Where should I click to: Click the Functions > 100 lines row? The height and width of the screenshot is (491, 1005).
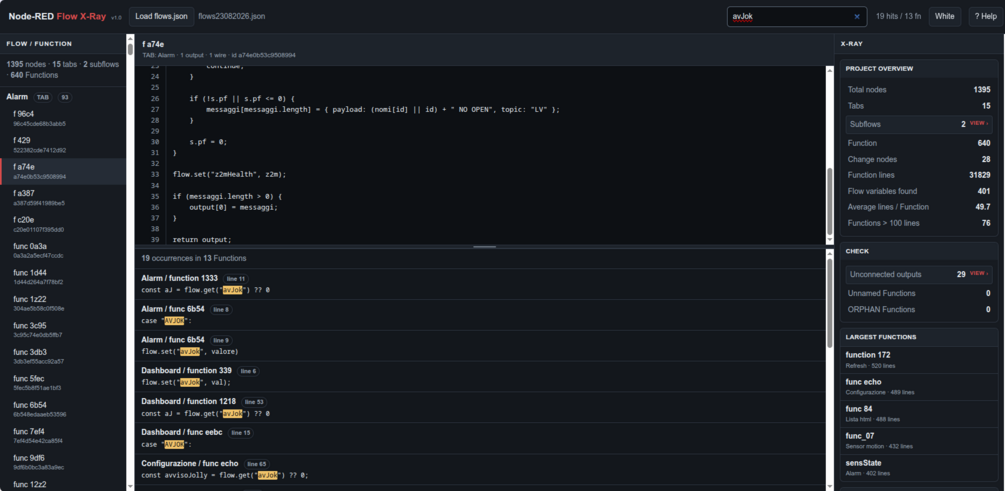point(919,223)
